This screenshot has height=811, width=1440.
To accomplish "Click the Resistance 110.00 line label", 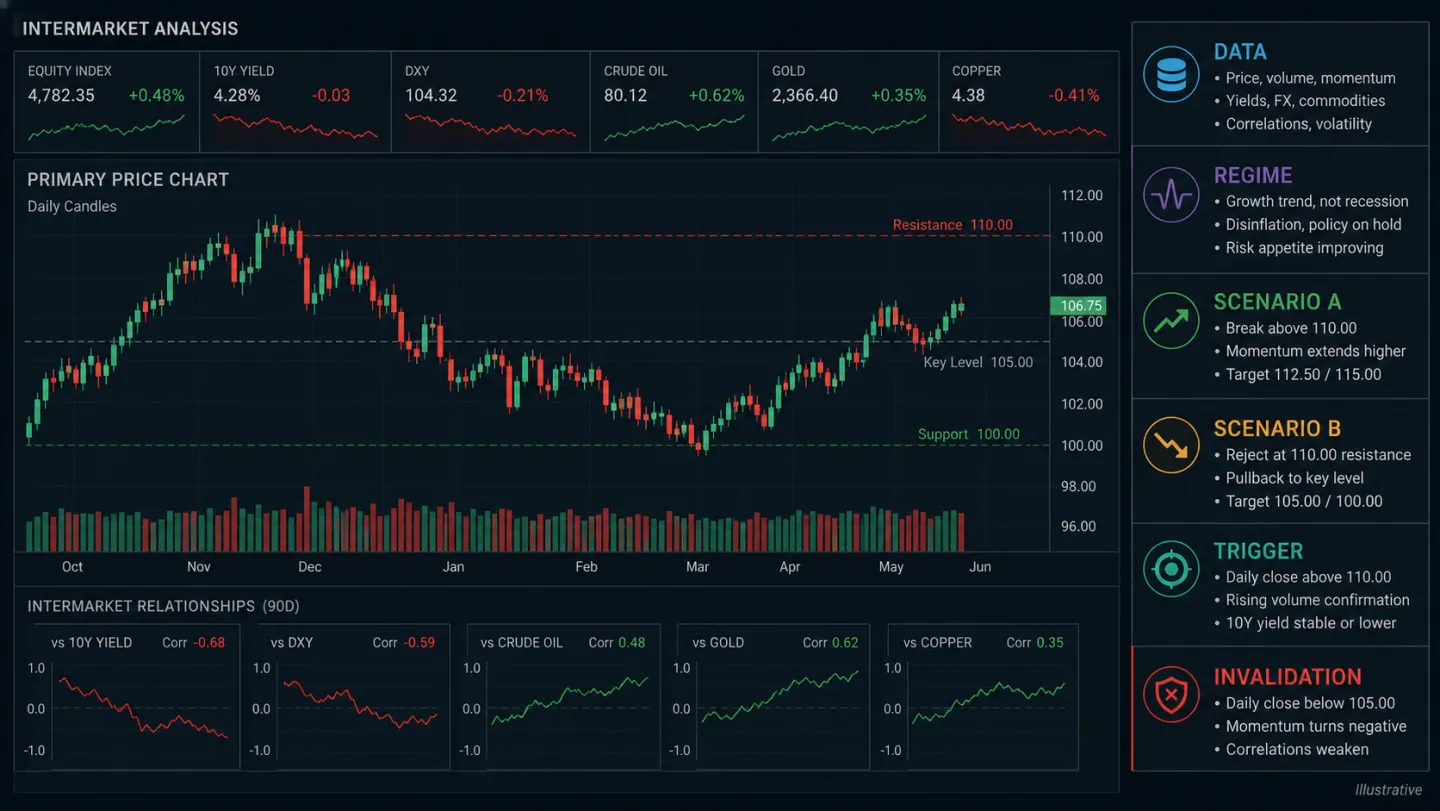I will point(953,225).
